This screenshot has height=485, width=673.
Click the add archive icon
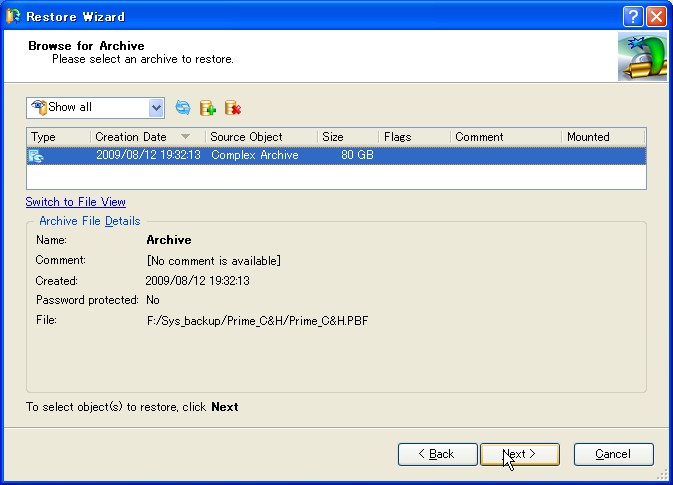[x=208, y=108]
